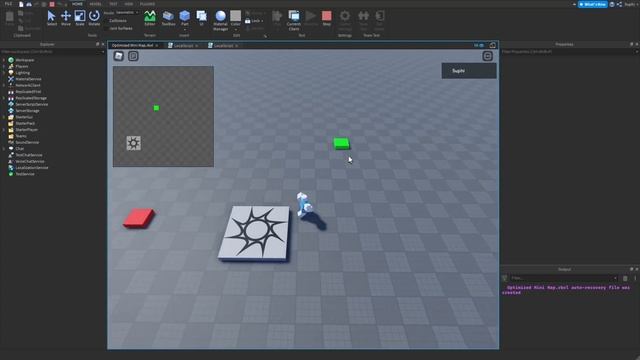This screenshot has width=640, height=360.
Task: Click the red part in the 3D scene
Action: point(139,218)
